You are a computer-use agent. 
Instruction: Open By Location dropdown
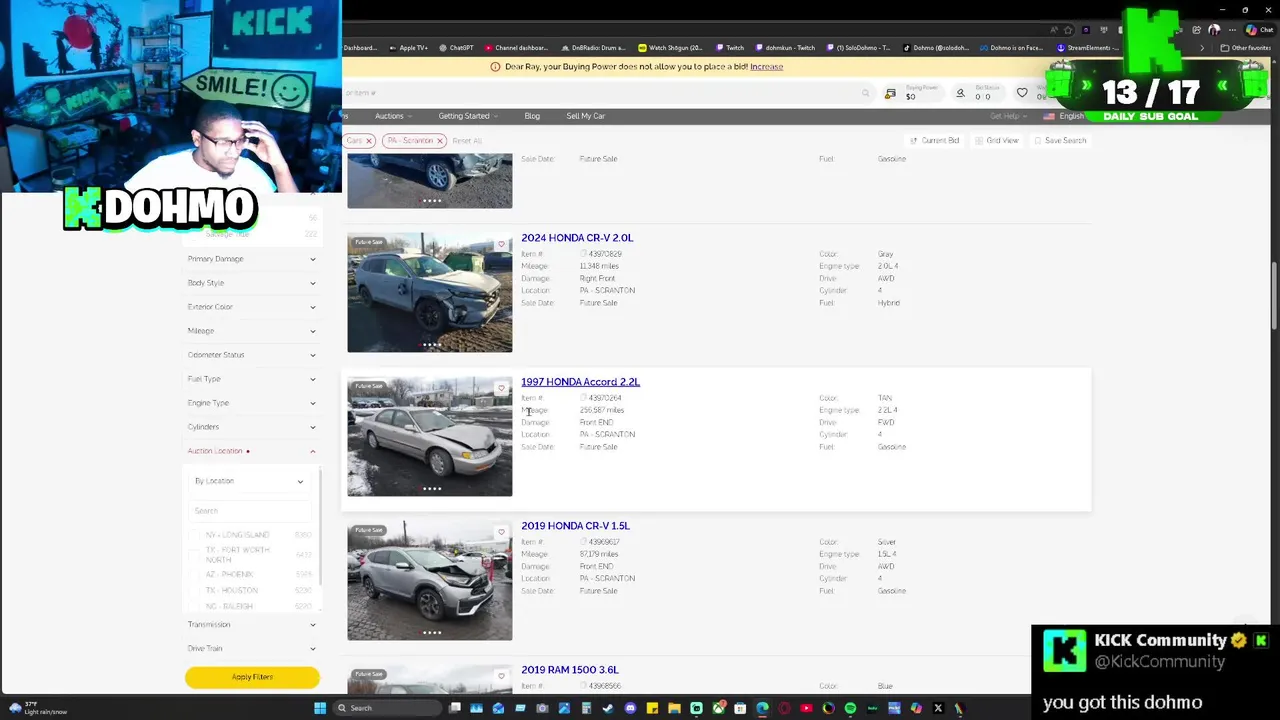pos(249,481)
